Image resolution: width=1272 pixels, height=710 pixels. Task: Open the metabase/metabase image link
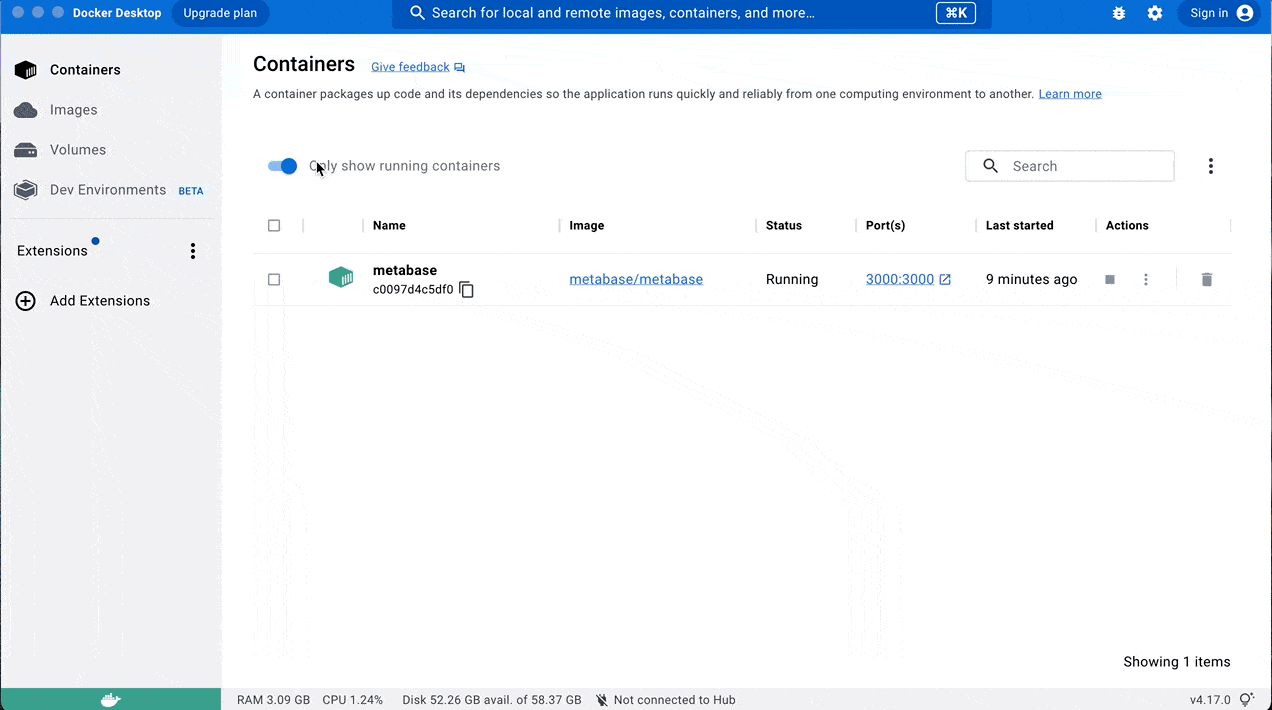[x=636, y=280]
